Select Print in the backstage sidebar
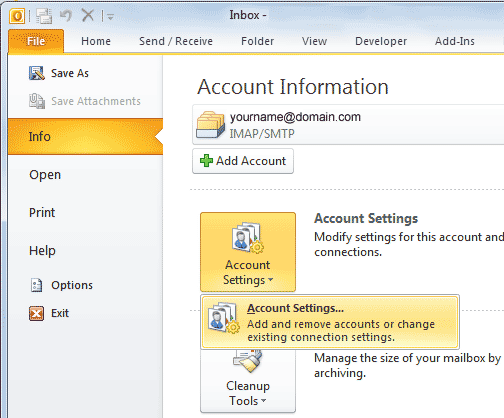This screenshot has height=418, width=504. point(42,212)
